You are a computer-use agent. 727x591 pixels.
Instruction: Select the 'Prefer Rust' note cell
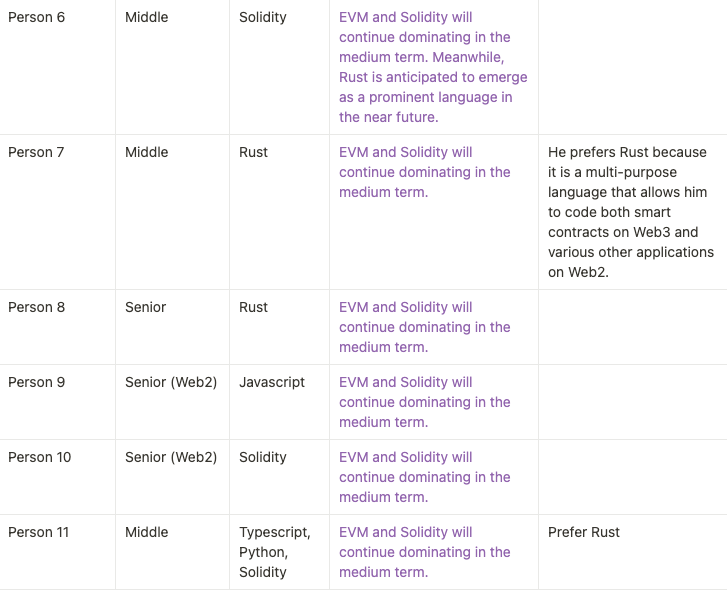click(632, 552)
